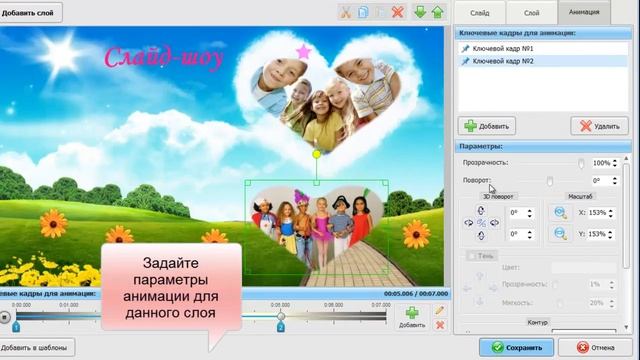
Task: Click the Copy layer icon
Action: click(363, 12)
